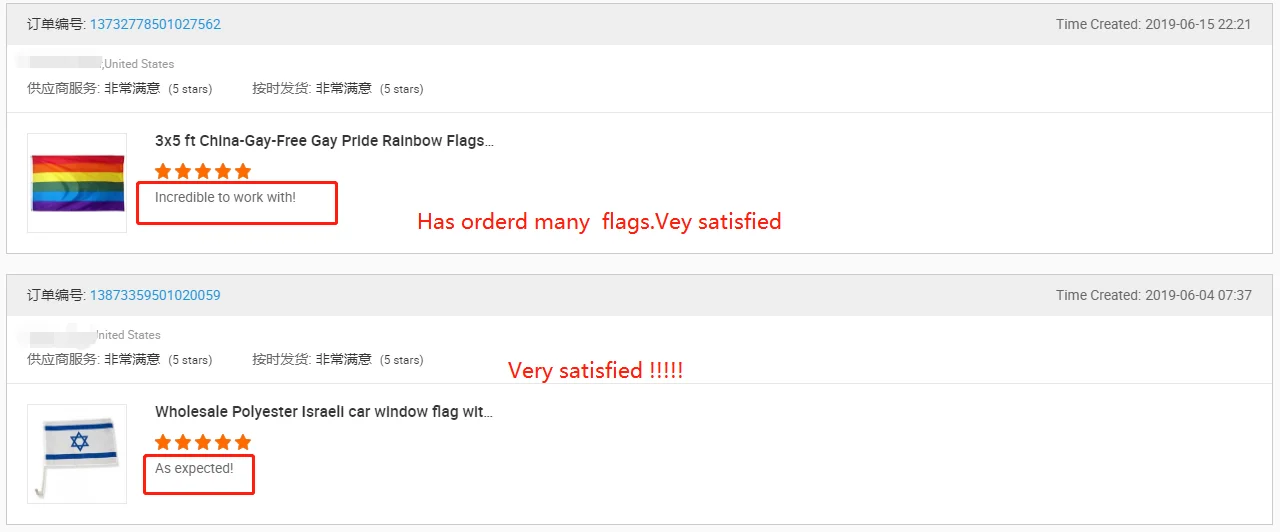Image resolution: width=1280 pixels, height=532 pixels.
Task: Open the rainbow pride flag product image
Action: [x=77, y=183]
